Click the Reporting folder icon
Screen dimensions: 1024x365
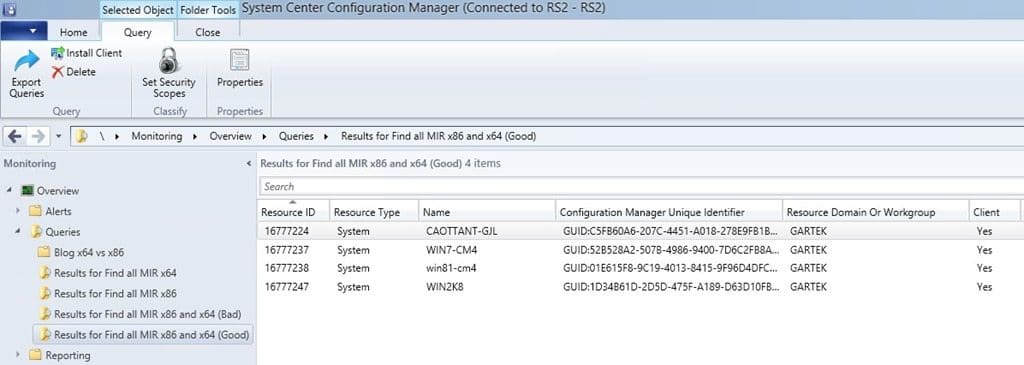coord(35,355)
